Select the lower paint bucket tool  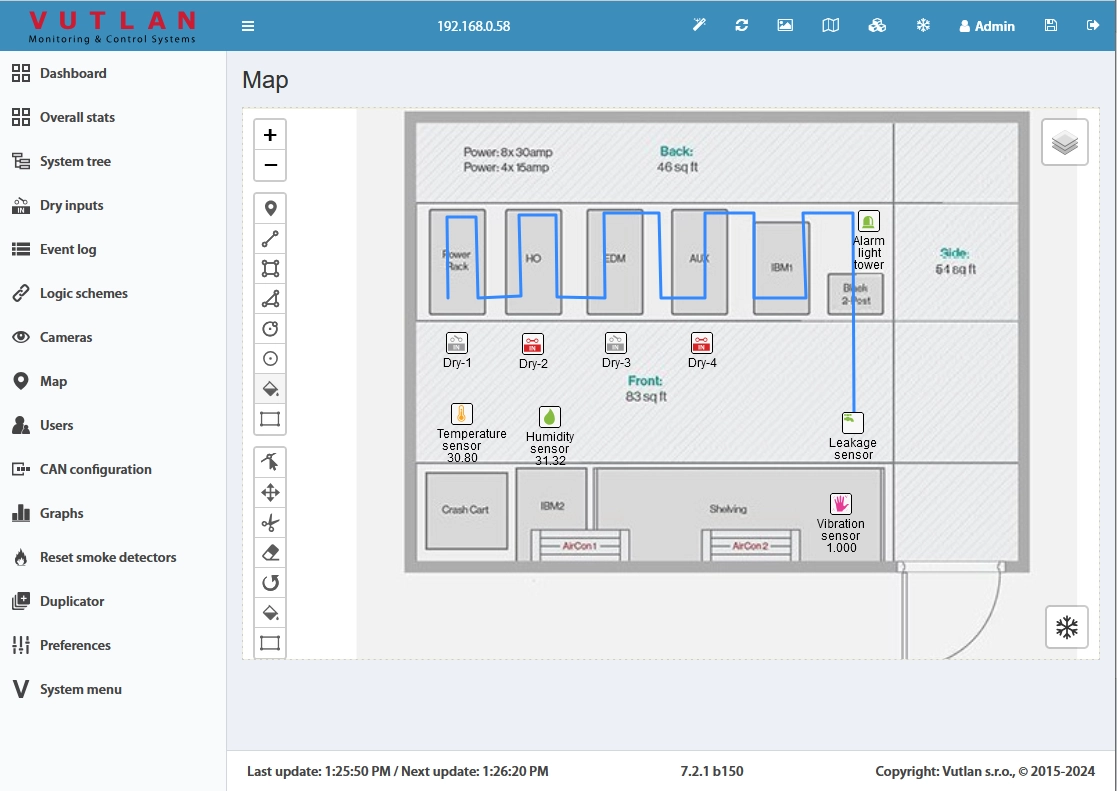pyautogui.click(x=270, y=613)
